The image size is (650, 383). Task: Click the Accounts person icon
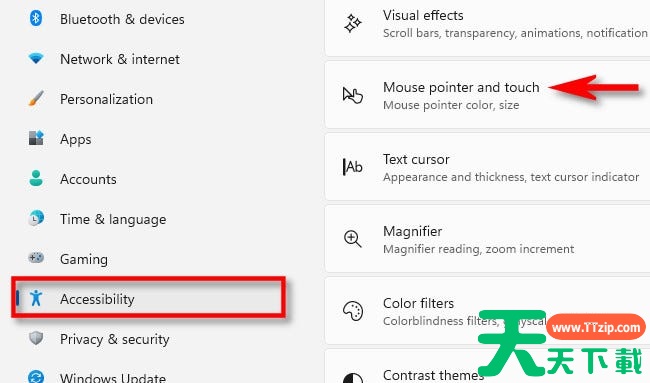(x=36, y=178)
